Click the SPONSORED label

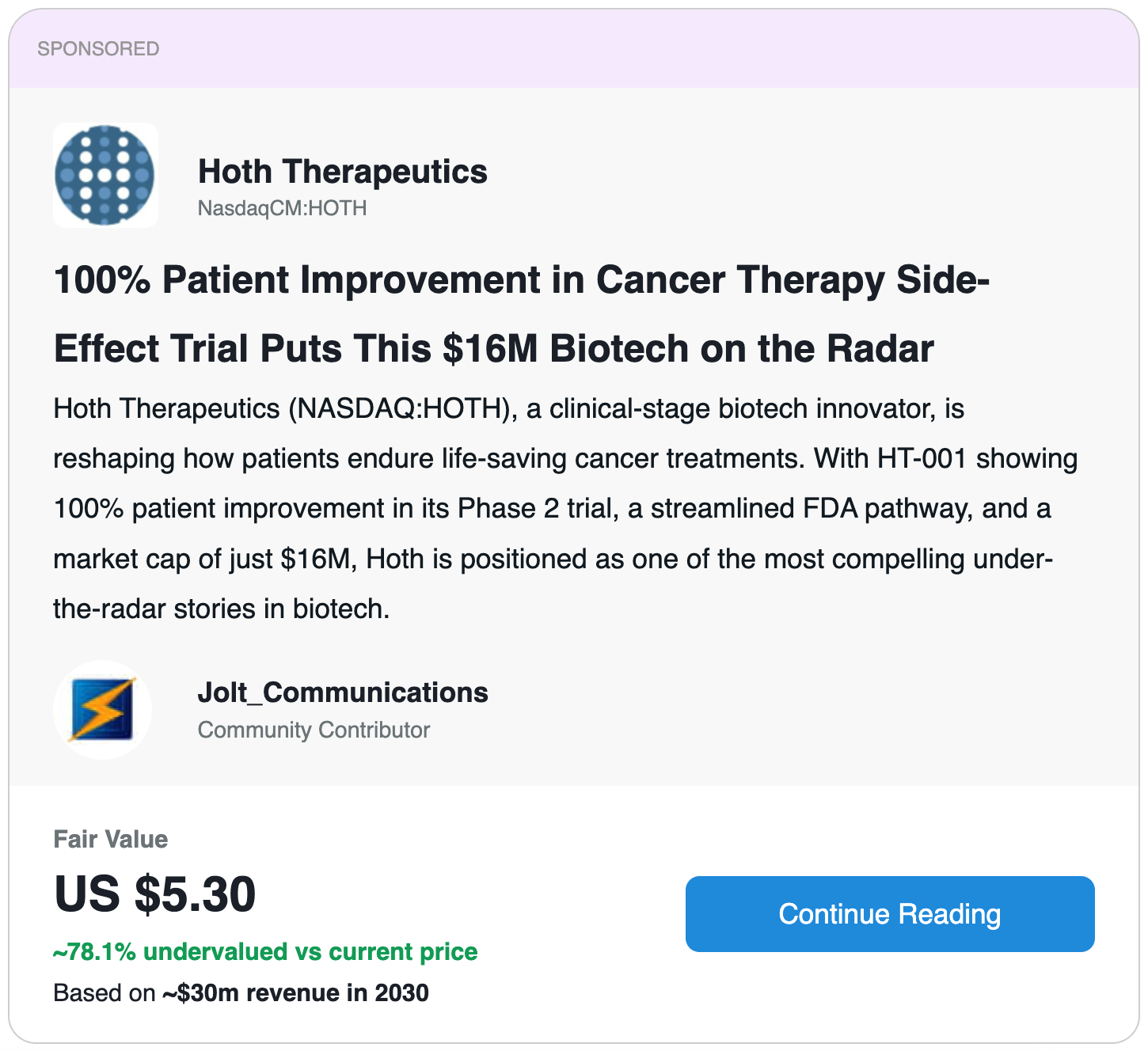point(98,49)
